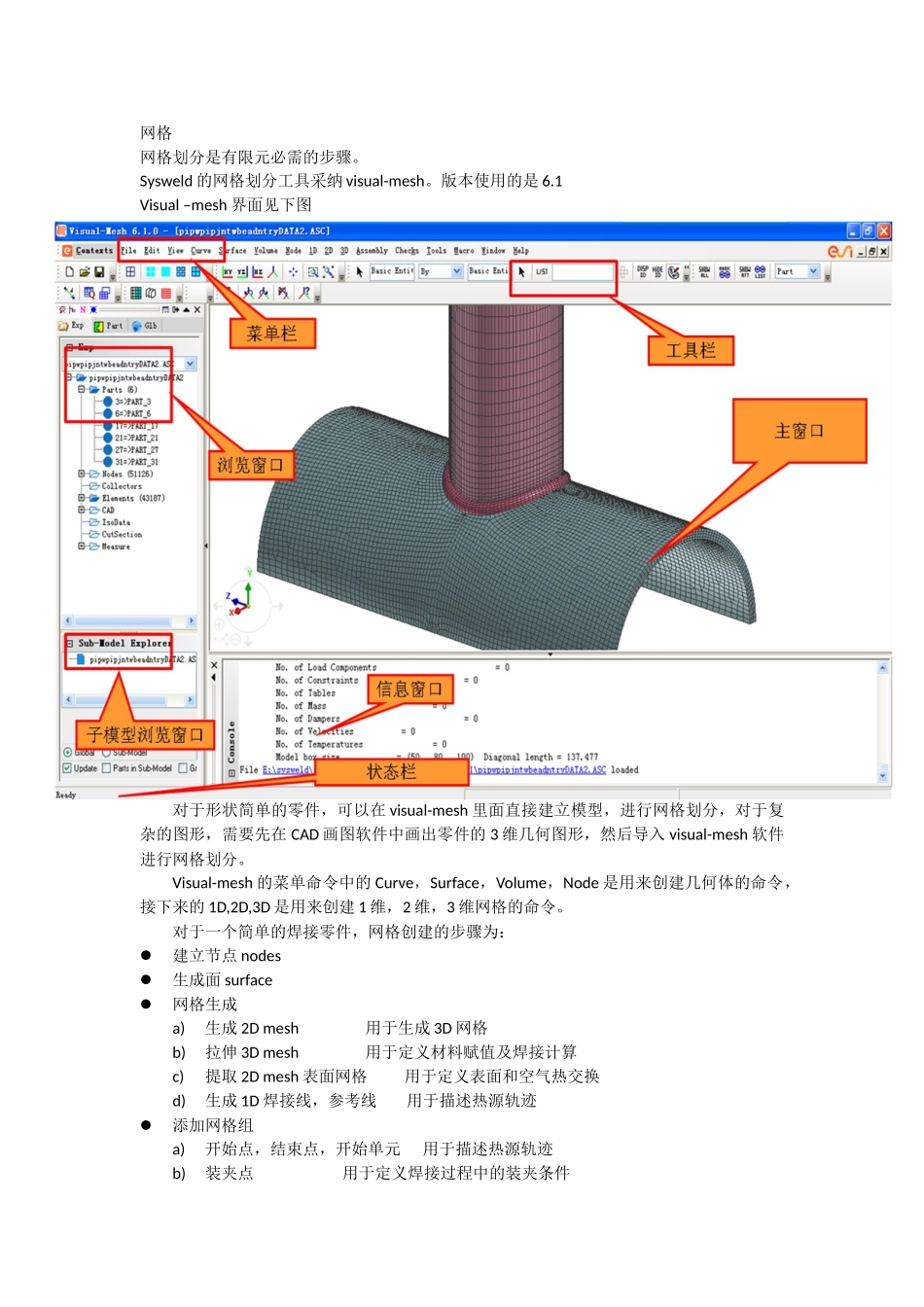
Task: Switch to the Glb tab
Action: (x=144, y=326)
